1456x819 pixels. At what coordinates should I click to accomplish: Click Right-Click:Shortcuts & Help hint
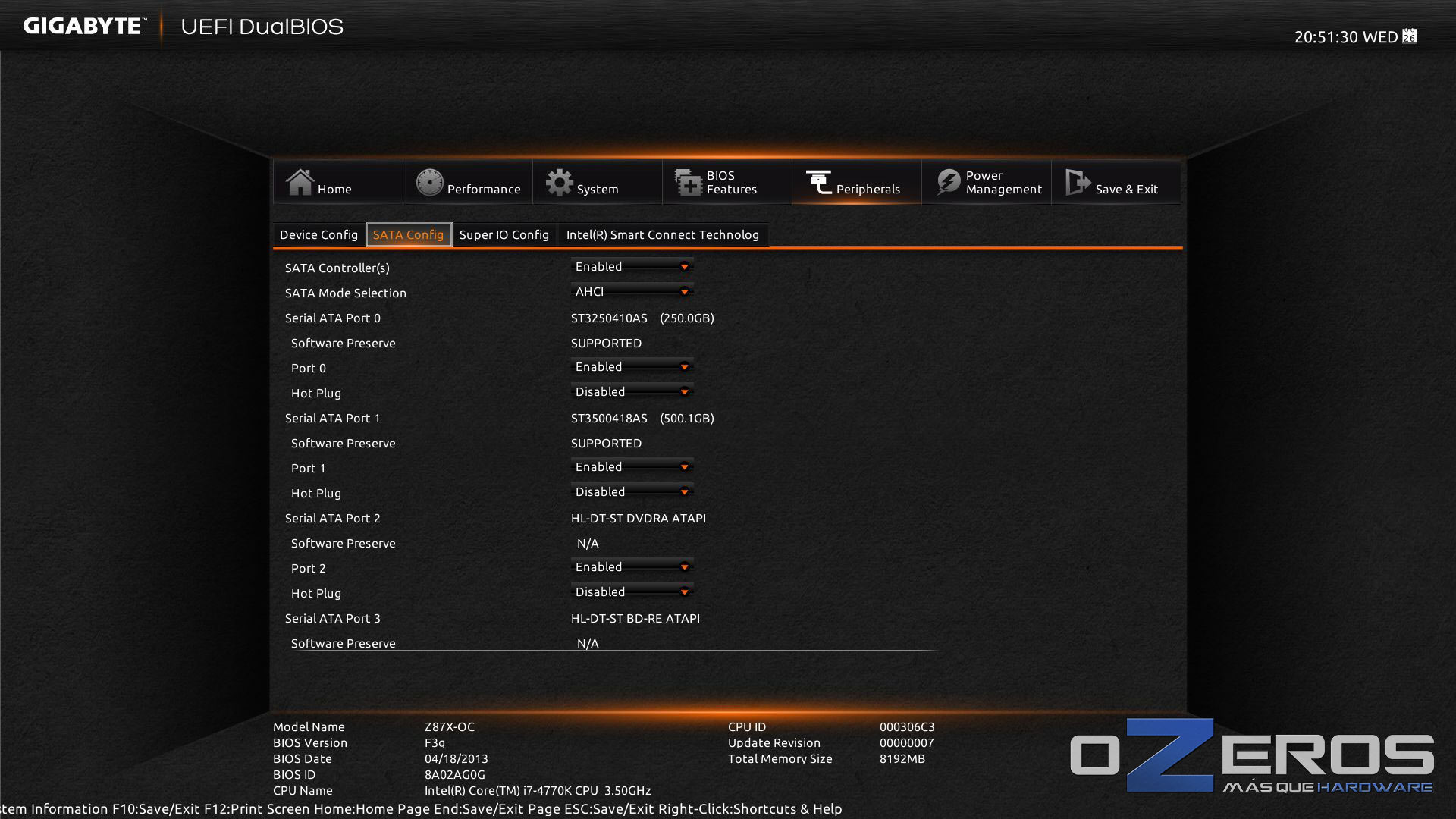(750, 809)
